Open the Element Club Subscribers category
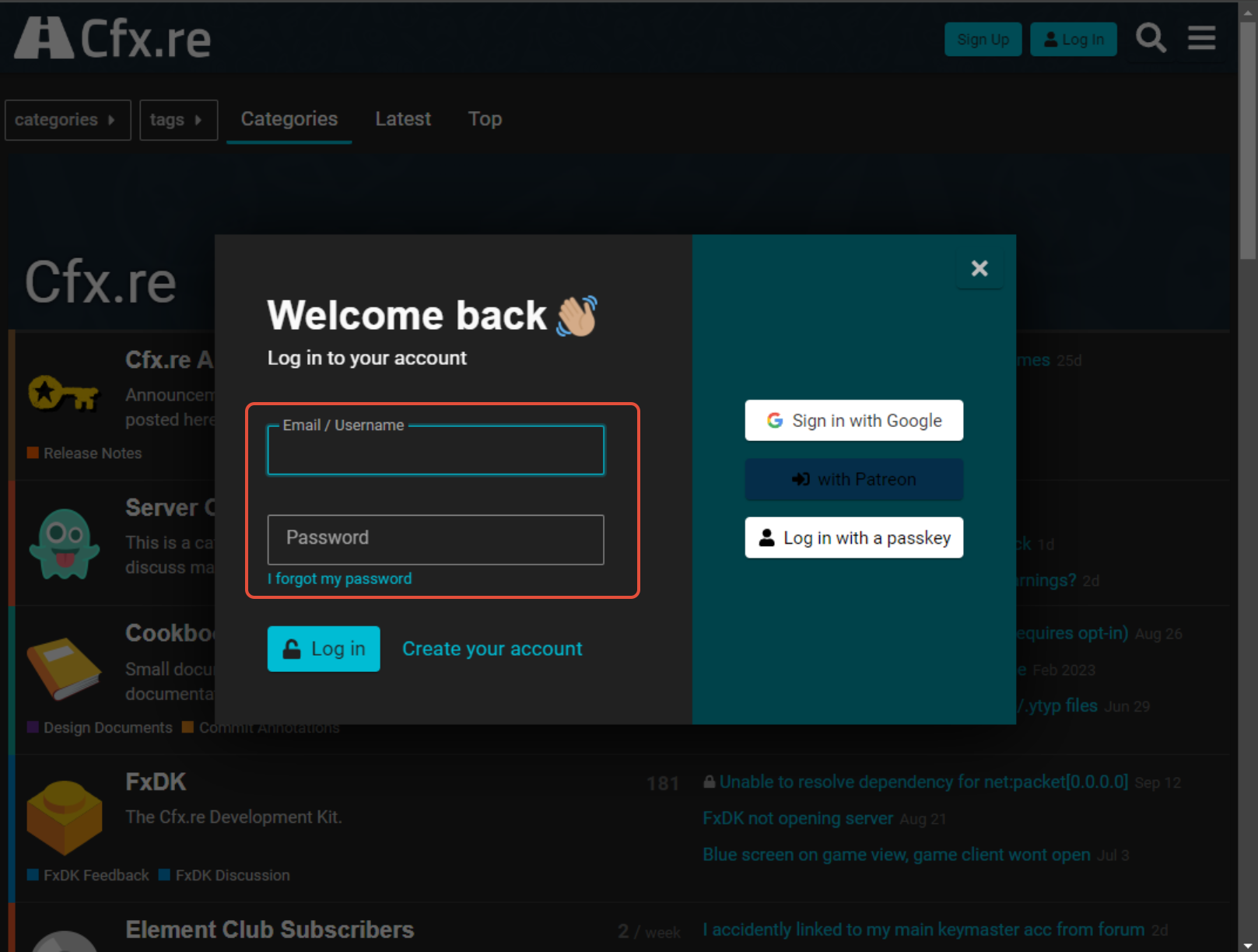The image size is (1258, 952). click(x=270, y=929)
